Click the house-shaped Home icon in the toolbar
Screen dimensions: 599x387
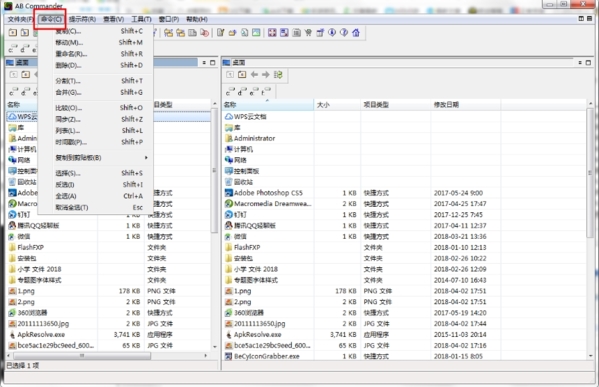356,33
